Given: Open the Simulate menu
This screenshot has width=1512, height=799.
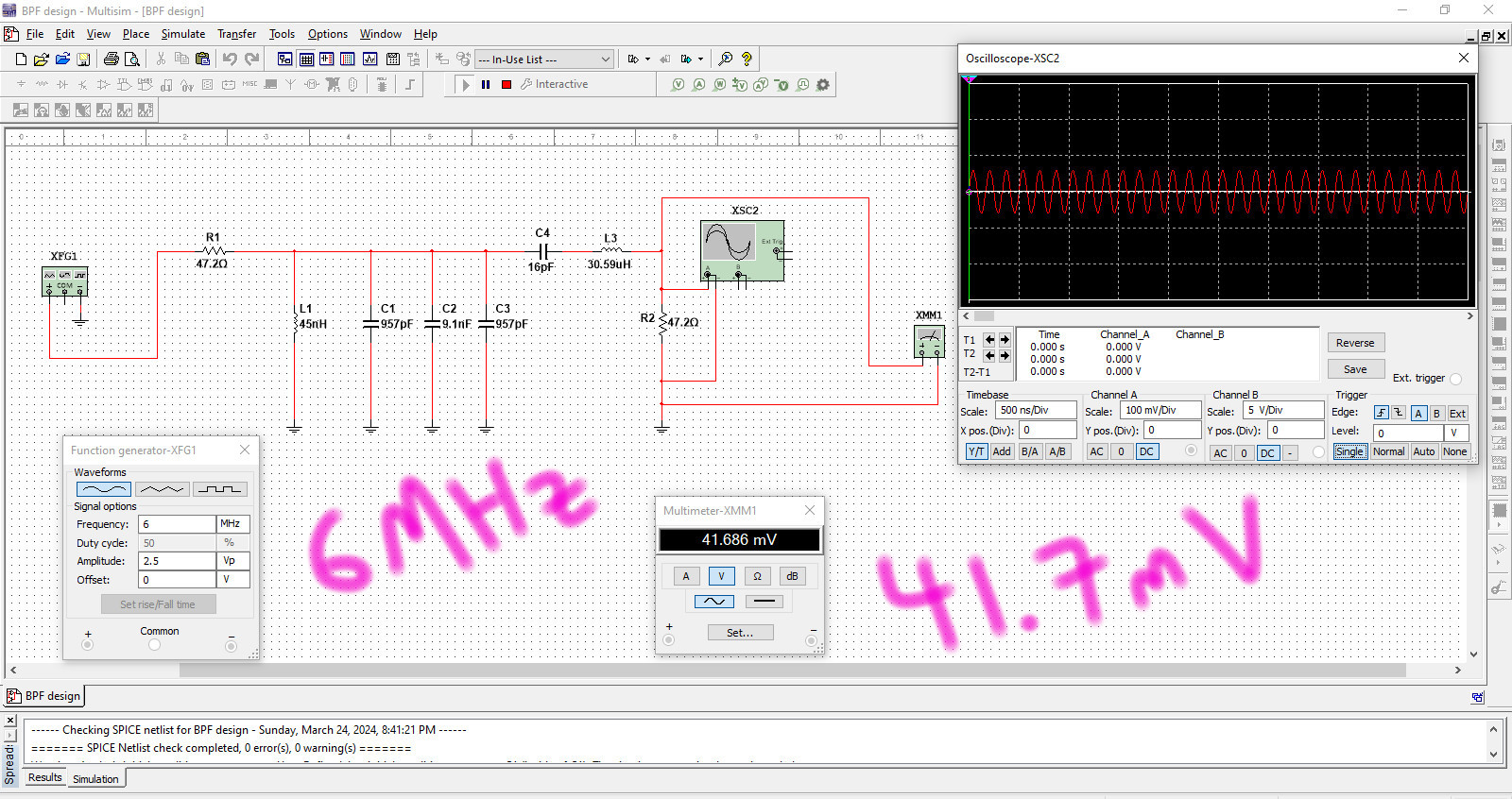Looking at the screenshot, I should click(x=182, y=34).
